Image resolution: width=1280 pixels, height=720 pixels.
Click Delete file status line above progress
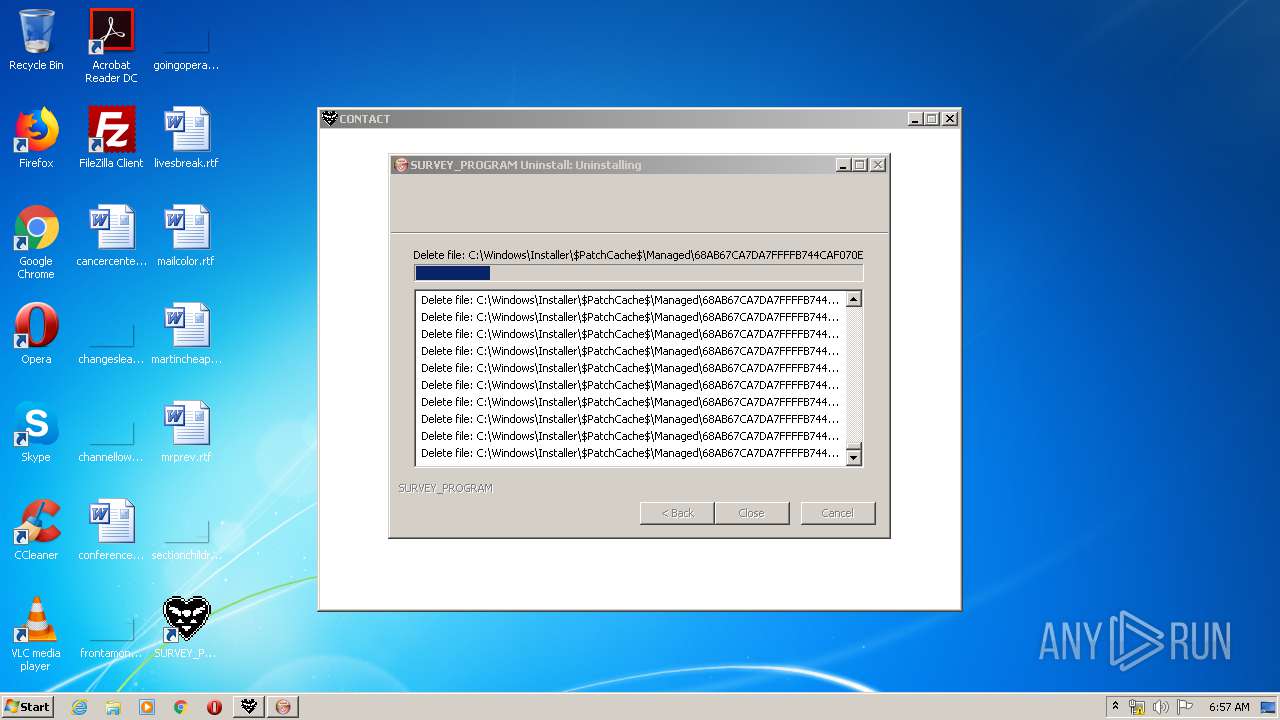click(x=638, y=255)
